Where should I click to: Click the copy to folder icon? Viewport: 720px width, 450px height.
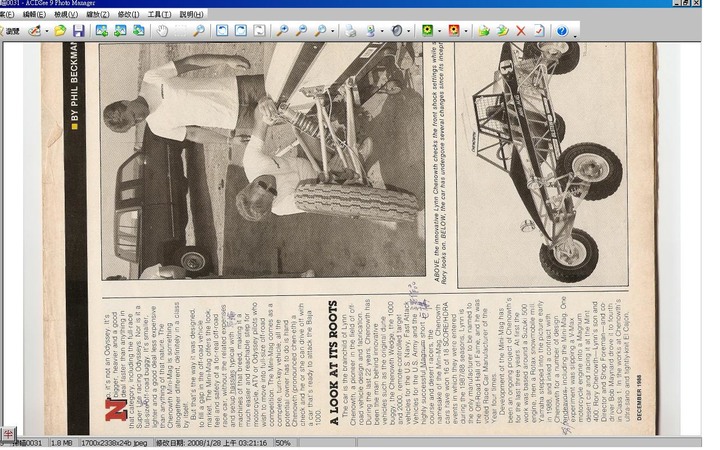pyautogui.click(x=484, y=31)
